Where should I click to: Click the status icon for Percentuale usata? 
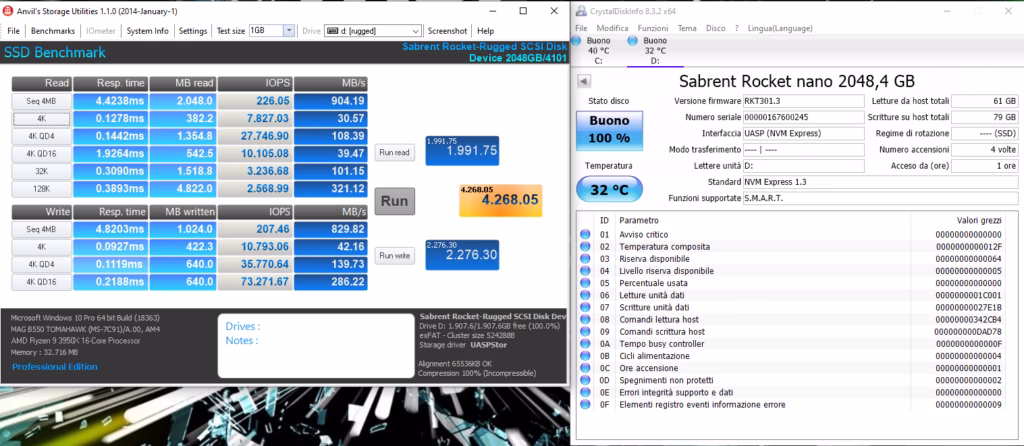(585, 283)
